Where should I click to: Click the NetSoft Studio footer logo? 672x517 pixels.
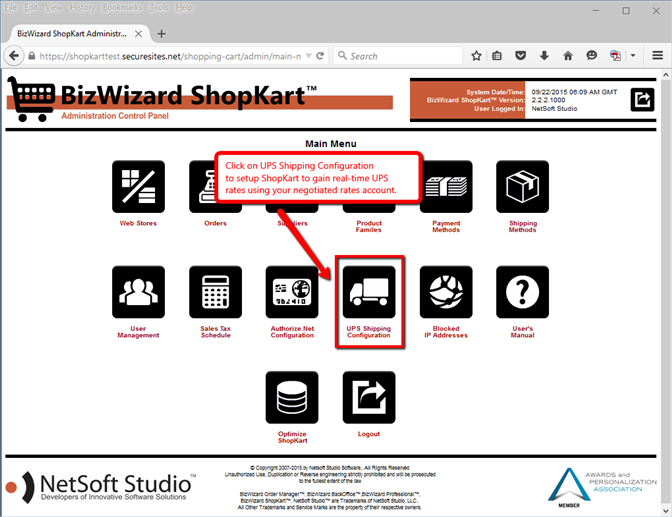click(101, 487)
